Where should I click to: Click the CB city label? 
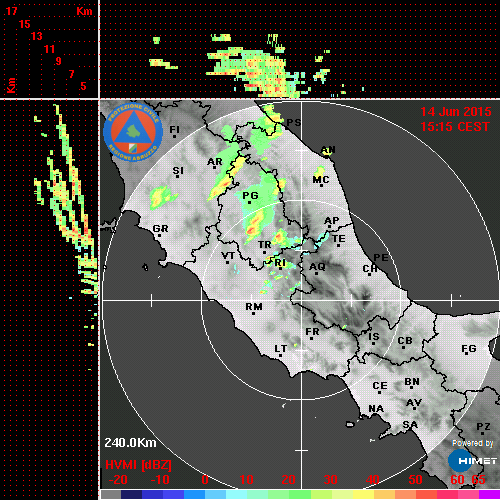coord(405,341)
